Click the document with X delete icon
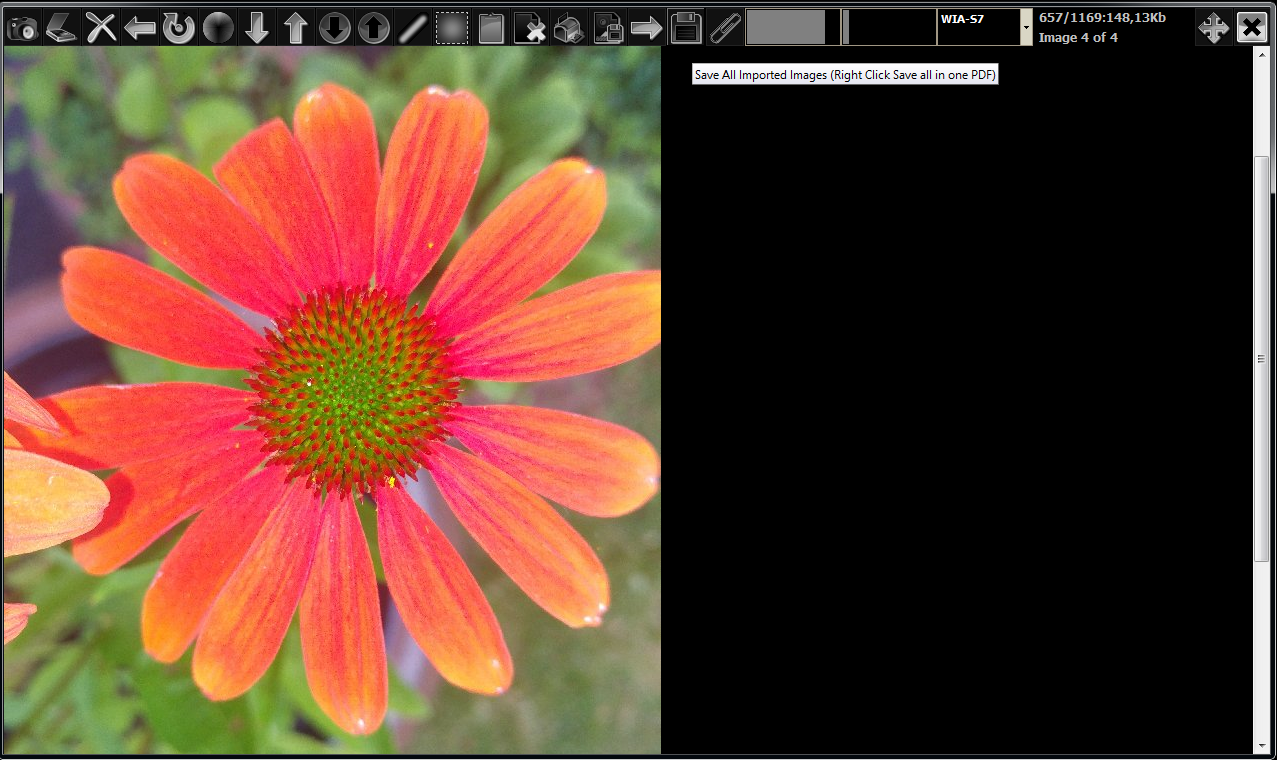Viewport: 1277px width, 760px height. point(530,28)
